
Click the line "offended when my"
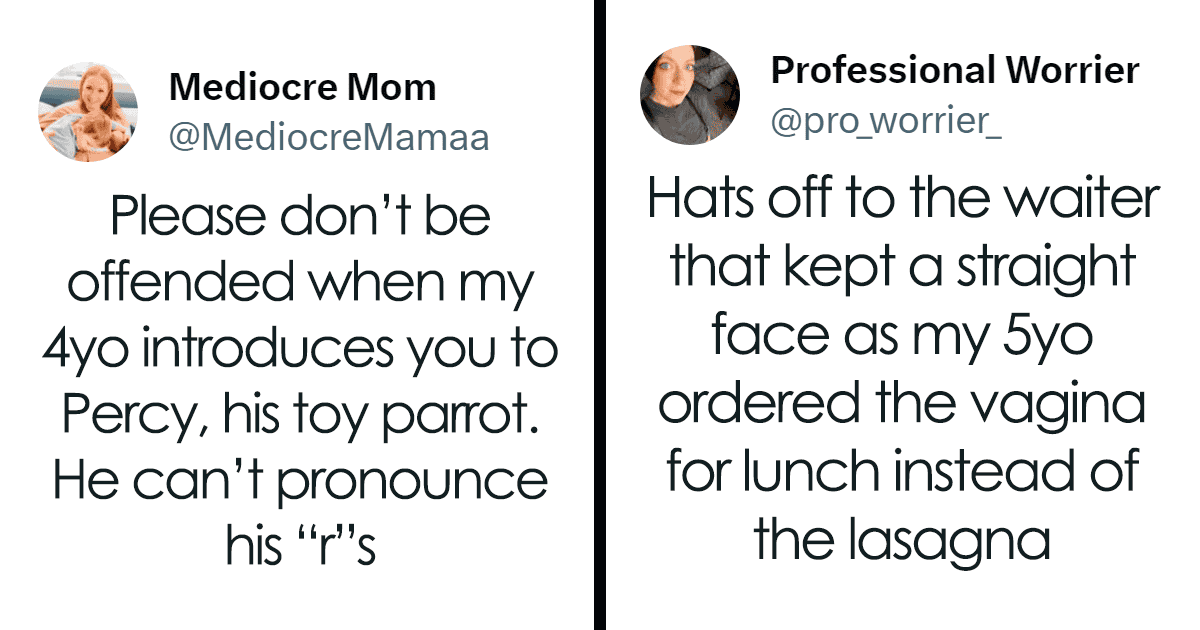[x=299, y=285]
